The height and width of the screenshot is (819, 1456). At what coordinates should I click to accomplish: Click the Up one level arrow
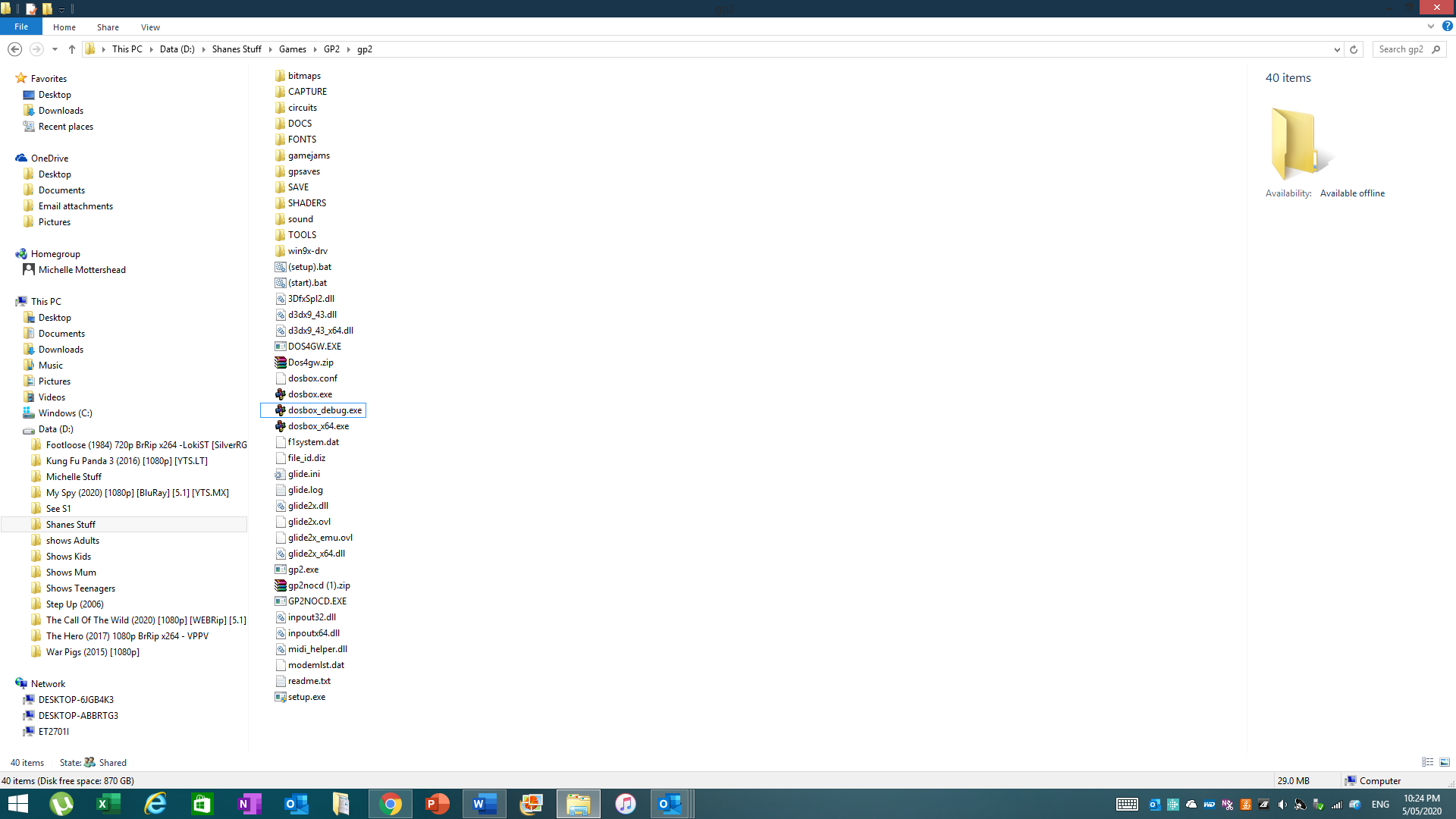pos(72,49)
